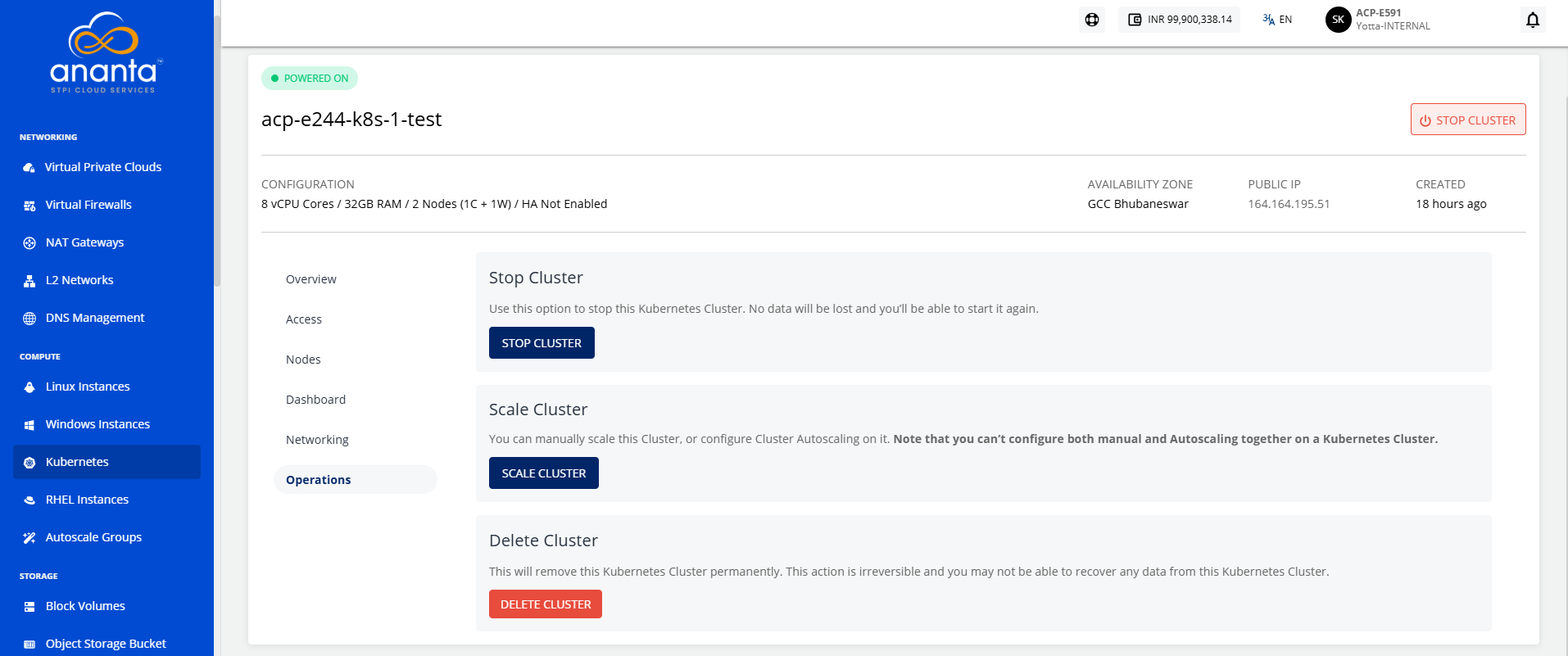Click the red DELETE CLUSTER button
1568x656 pixels.
546,604
